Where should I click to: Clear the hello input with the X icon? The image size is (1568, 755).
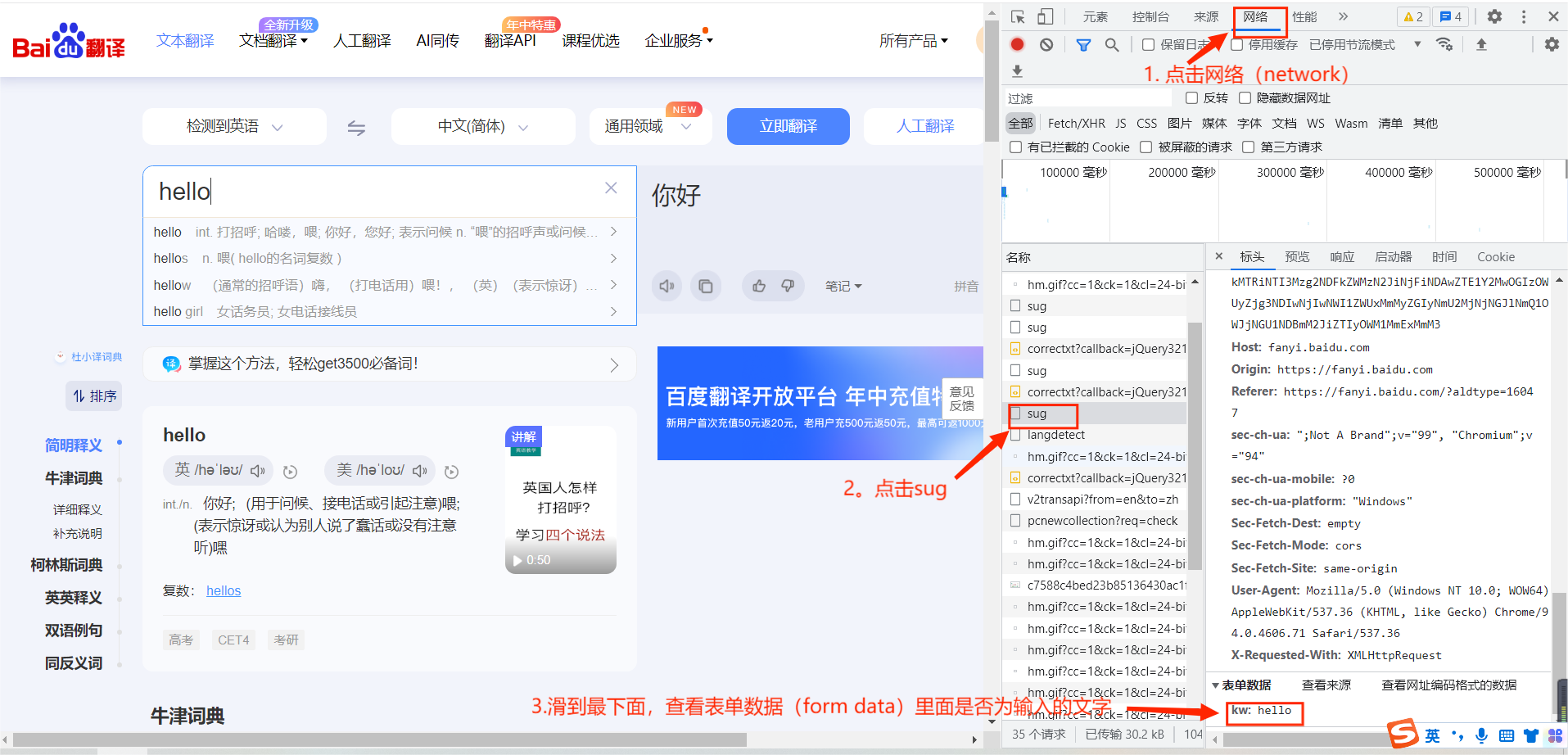(x=611, y=188)
